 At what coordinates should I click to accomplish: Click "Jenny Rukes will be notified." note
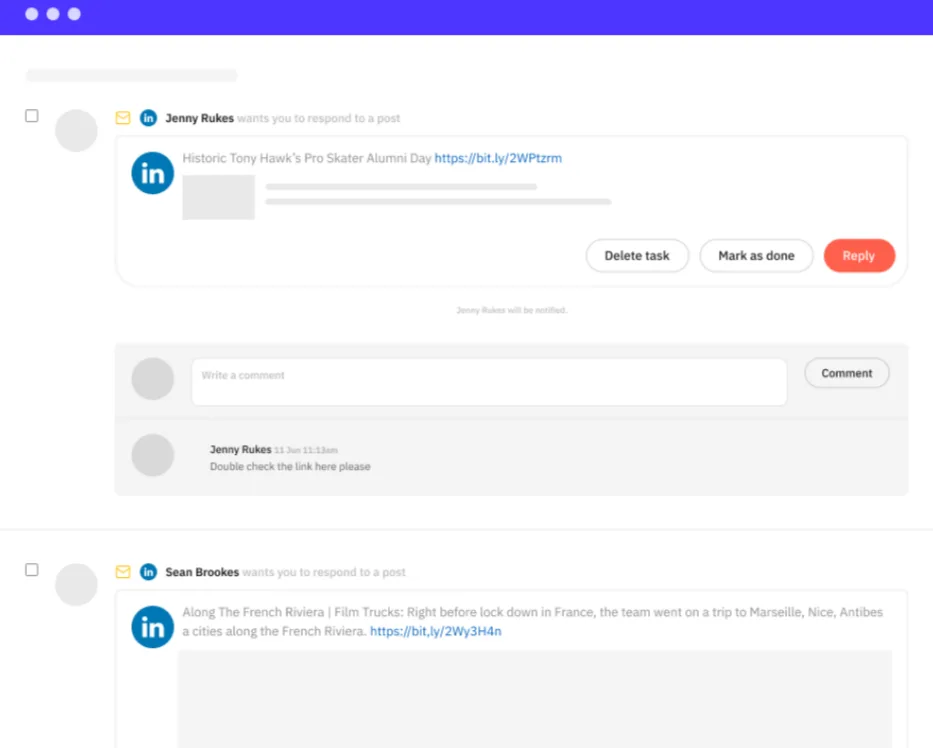512,310
